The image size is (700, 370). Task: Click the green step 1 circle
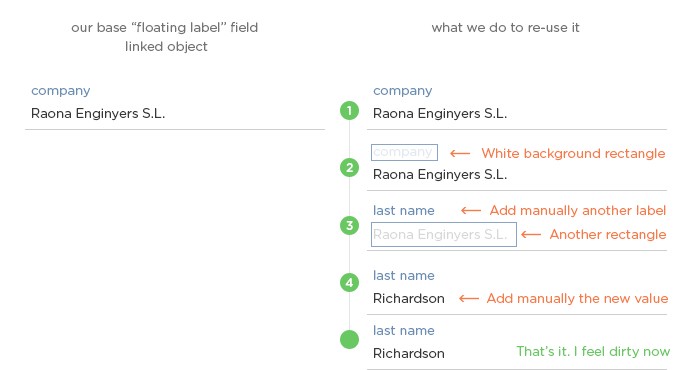pos(349,110)
